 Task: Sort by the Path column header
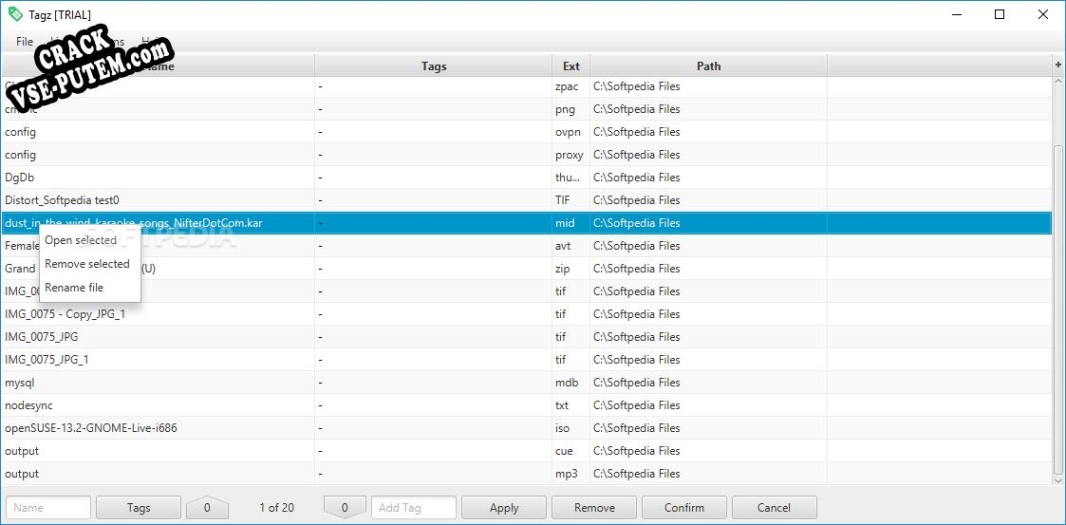[x=708, y=66]
